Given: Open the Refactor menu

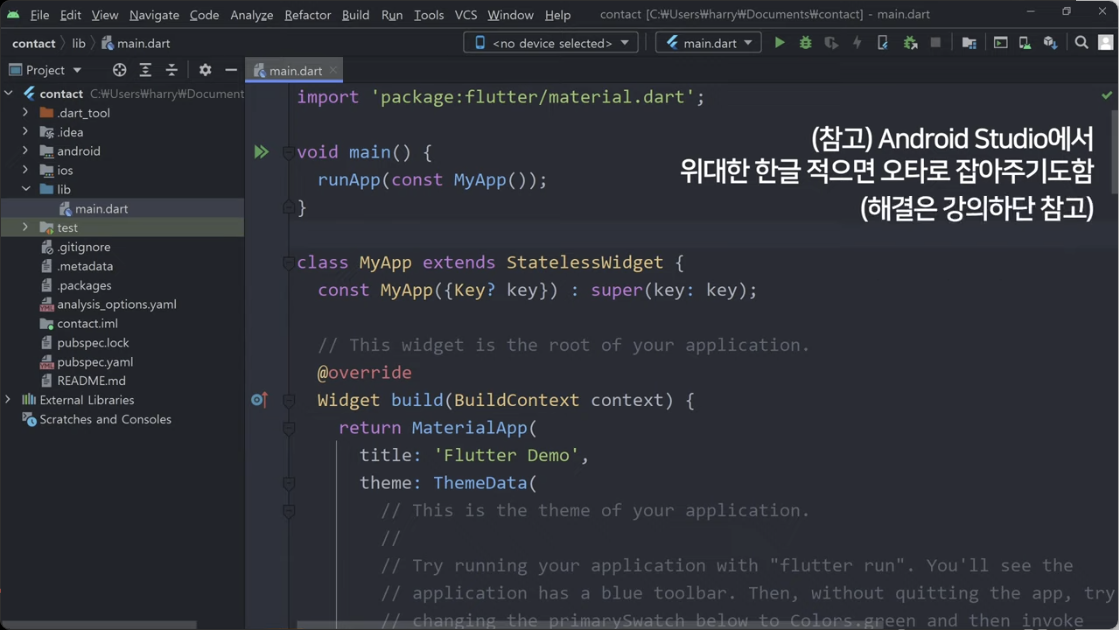Looking at the screenshot, I should click(x=308, y=14).
